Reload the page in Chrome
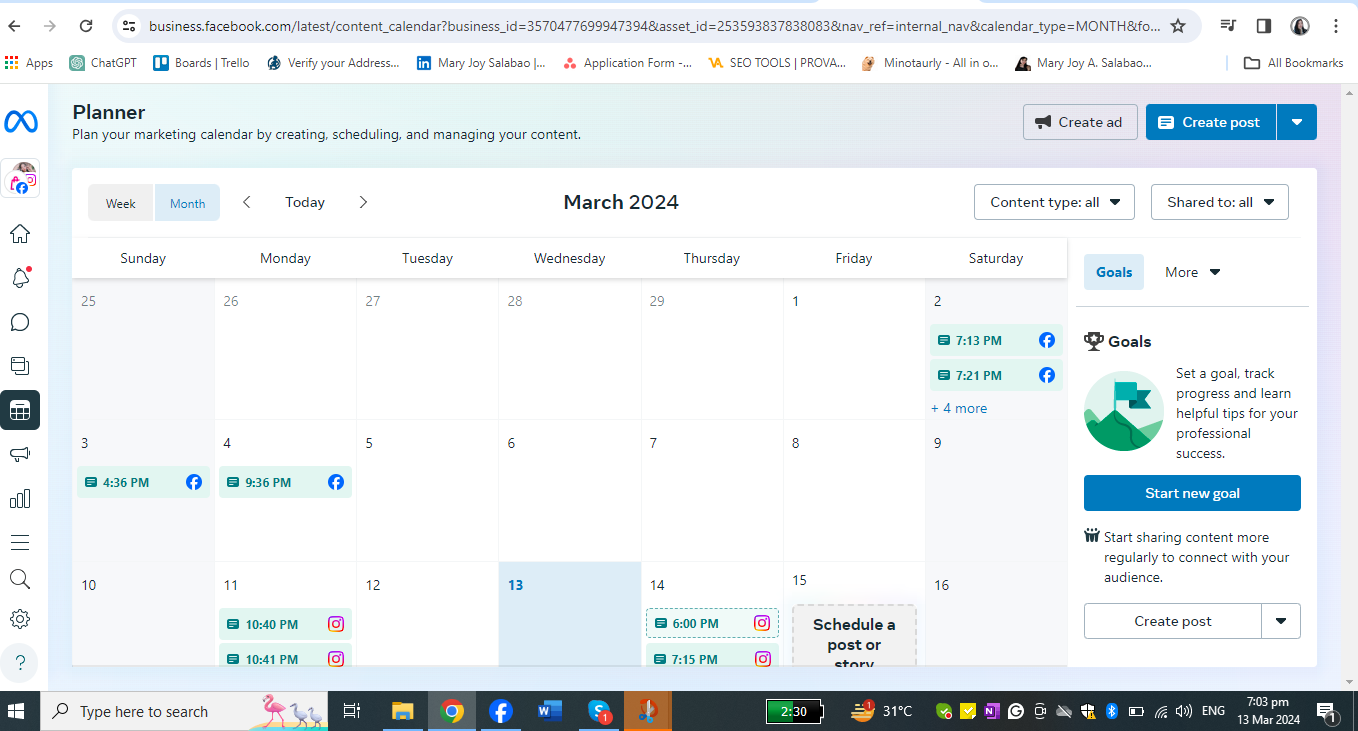 coord(86,26)
